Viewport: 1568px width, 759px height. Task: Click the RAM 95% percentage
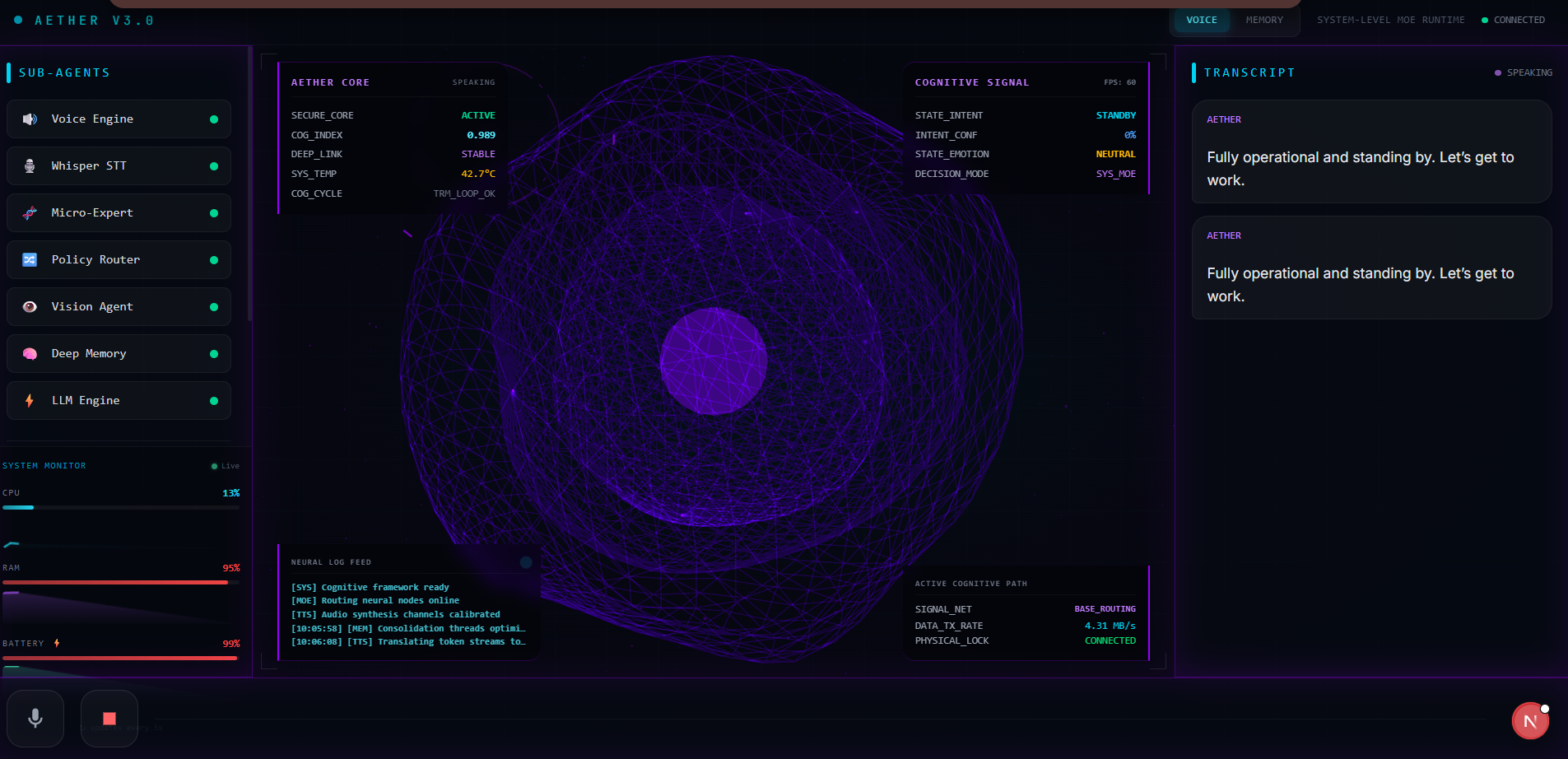(231, 568)
